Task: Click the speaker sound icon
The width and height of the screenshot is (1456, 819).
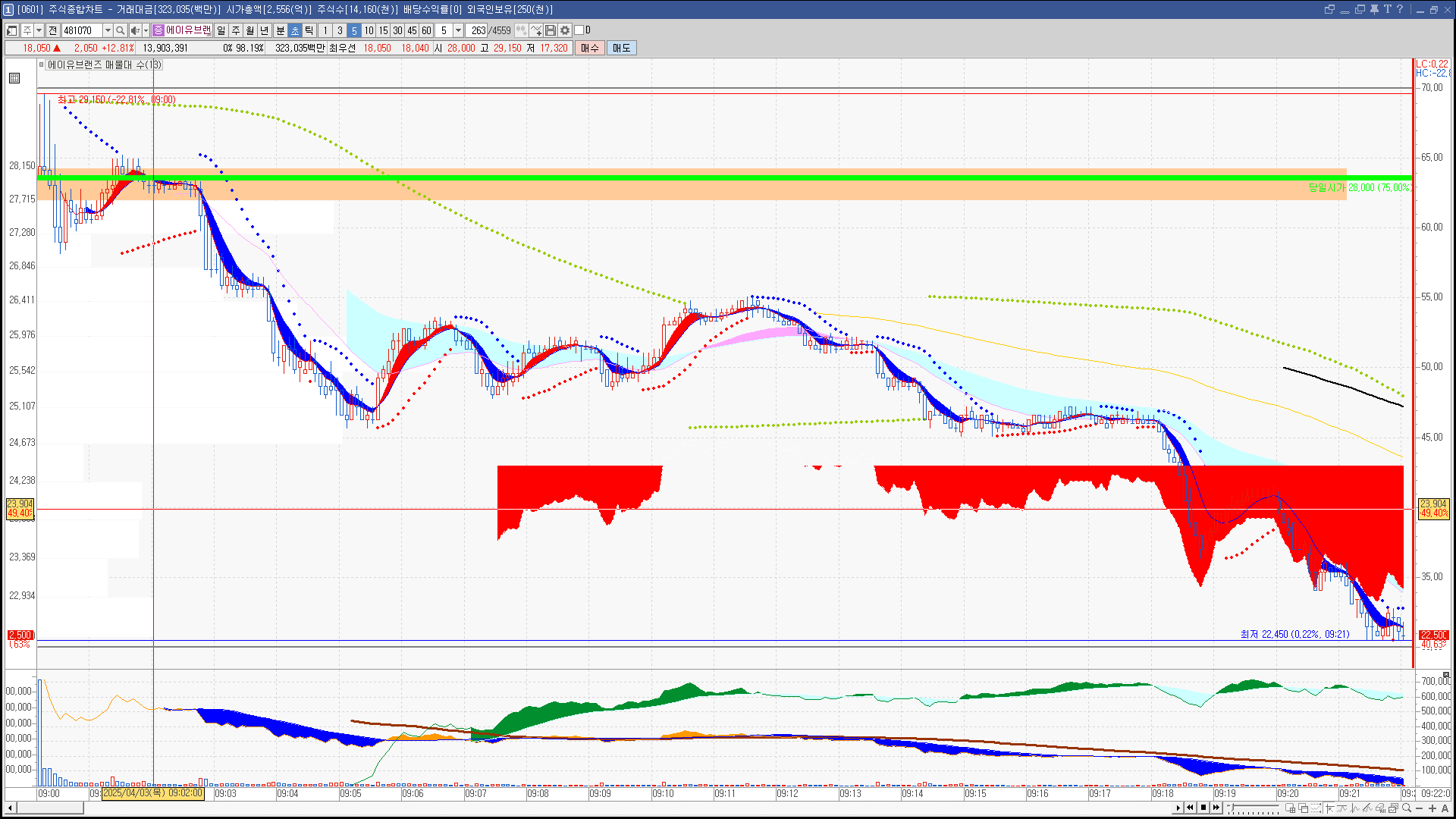Action: (x=134, y=30)
